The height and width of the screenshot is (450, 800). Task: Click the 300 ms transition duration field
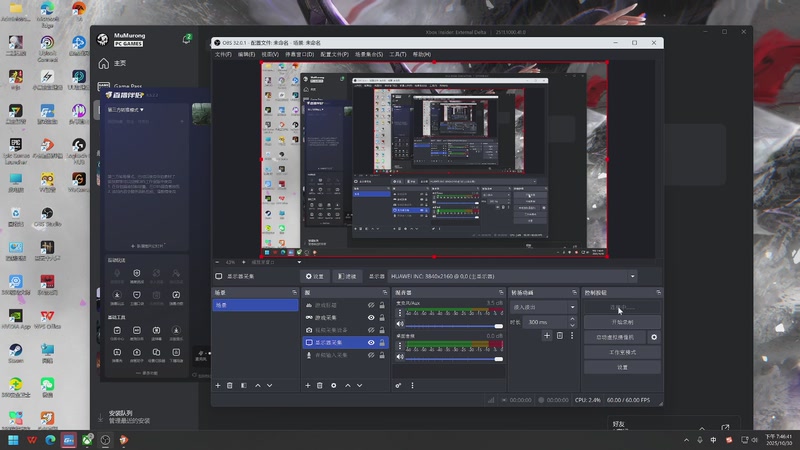[x=545, y=322]
